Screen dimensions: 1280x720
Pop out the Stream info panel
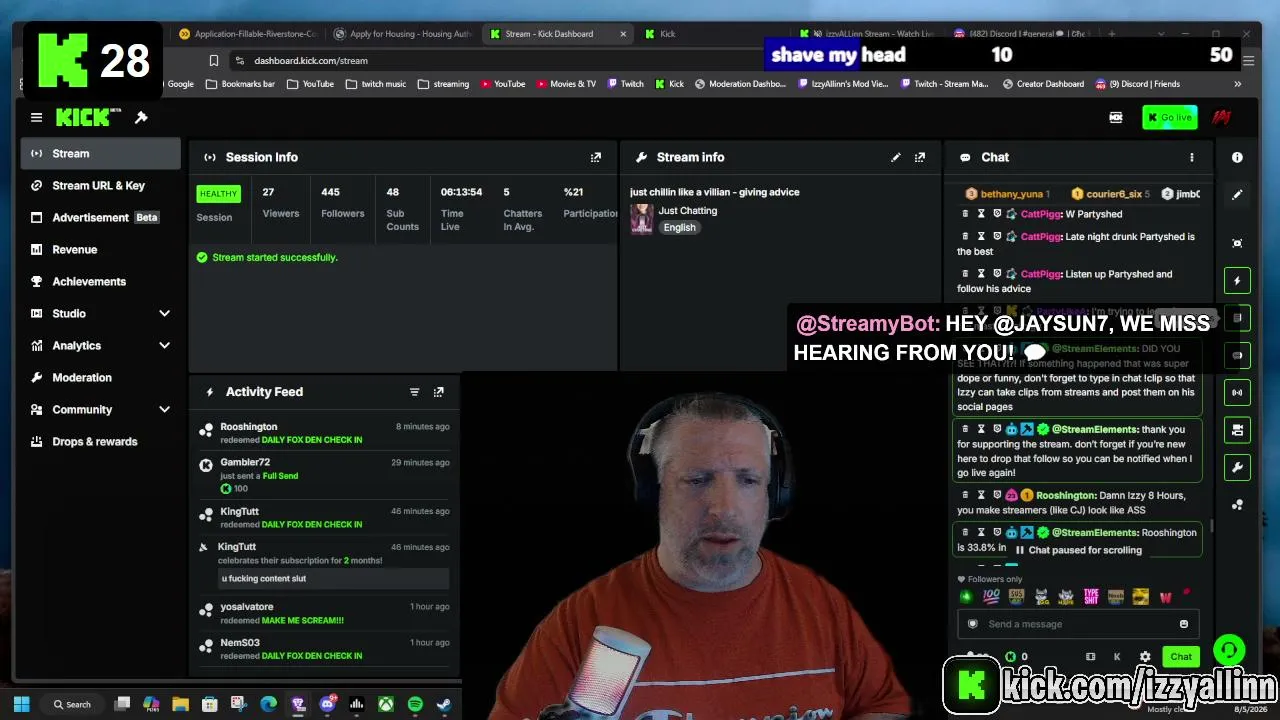[x=920, y=157]
